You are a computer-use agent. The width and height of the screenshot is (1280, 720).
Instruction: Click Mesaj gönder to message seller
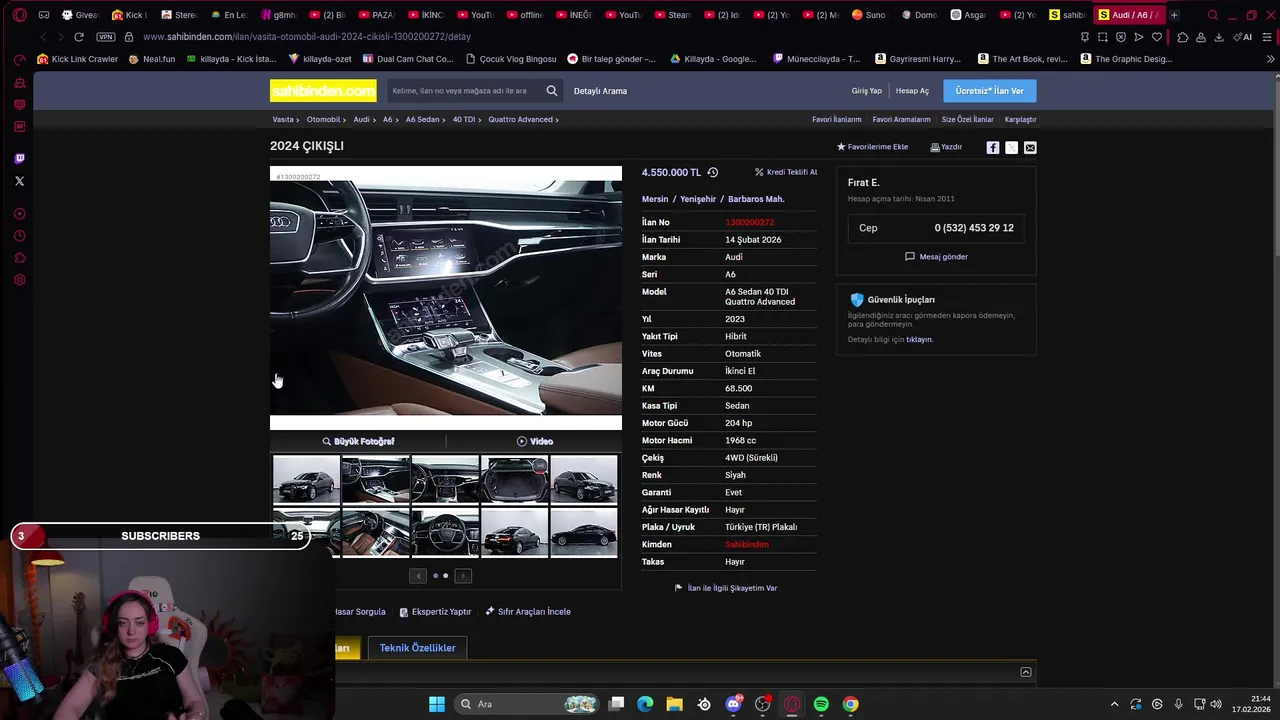click(x=936, y=257)
